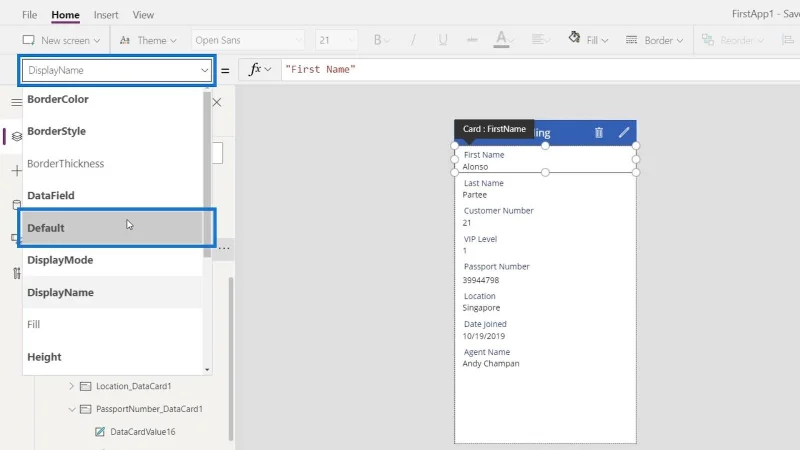Open the View tab
Viewport: 800px width, 450px height.
[143, 15]
